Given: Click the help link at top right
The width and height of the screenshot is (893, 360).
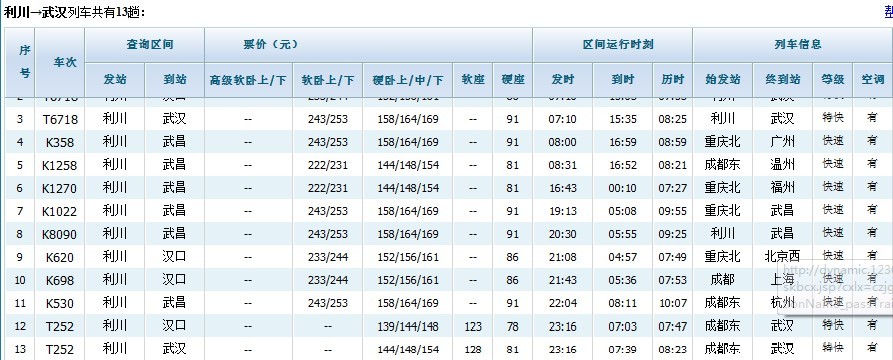Looking at the screenshot, I should (888, 11).
